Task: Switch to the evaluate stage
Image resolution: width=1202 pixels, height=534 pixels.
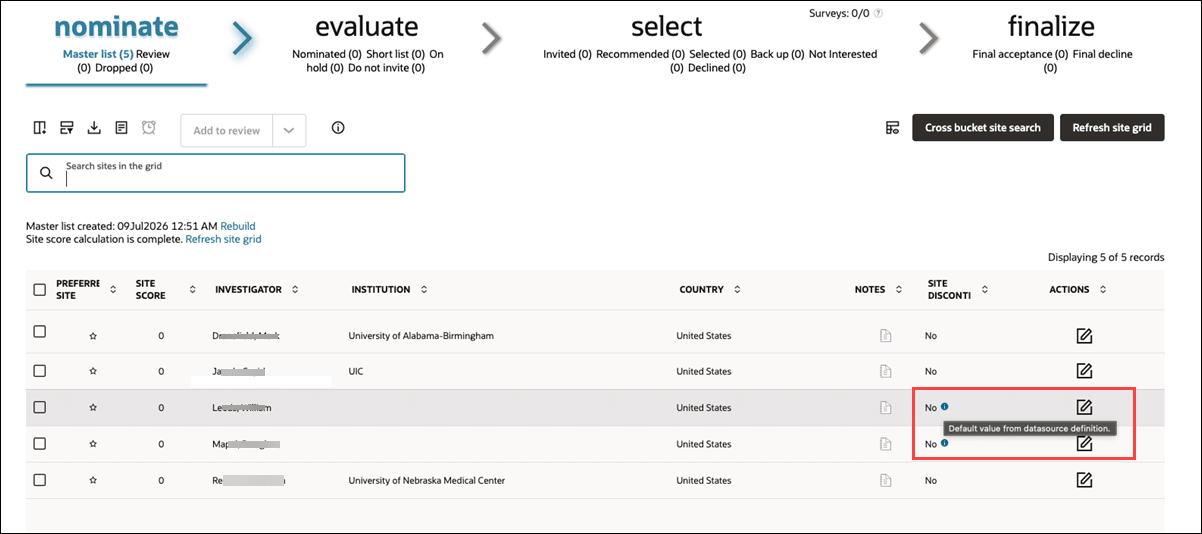Action: click(x=367, y=26)
